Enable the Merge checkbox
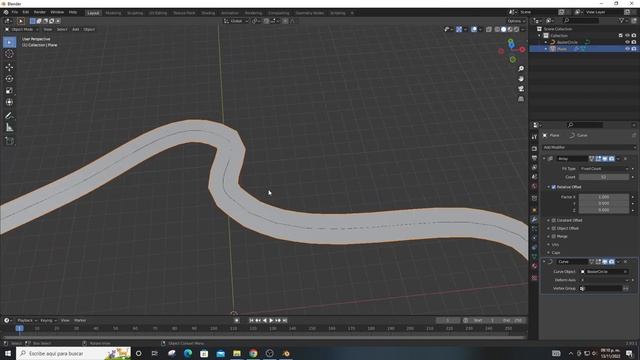 554,236
